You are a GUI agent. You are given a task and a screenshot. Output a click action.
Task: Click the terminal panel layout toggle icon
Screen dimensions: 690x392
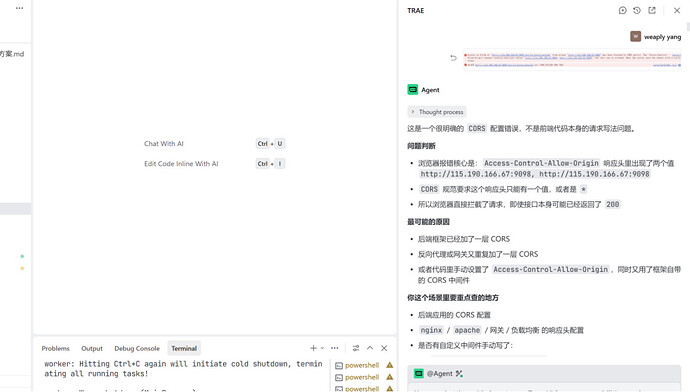pos(356,348)
